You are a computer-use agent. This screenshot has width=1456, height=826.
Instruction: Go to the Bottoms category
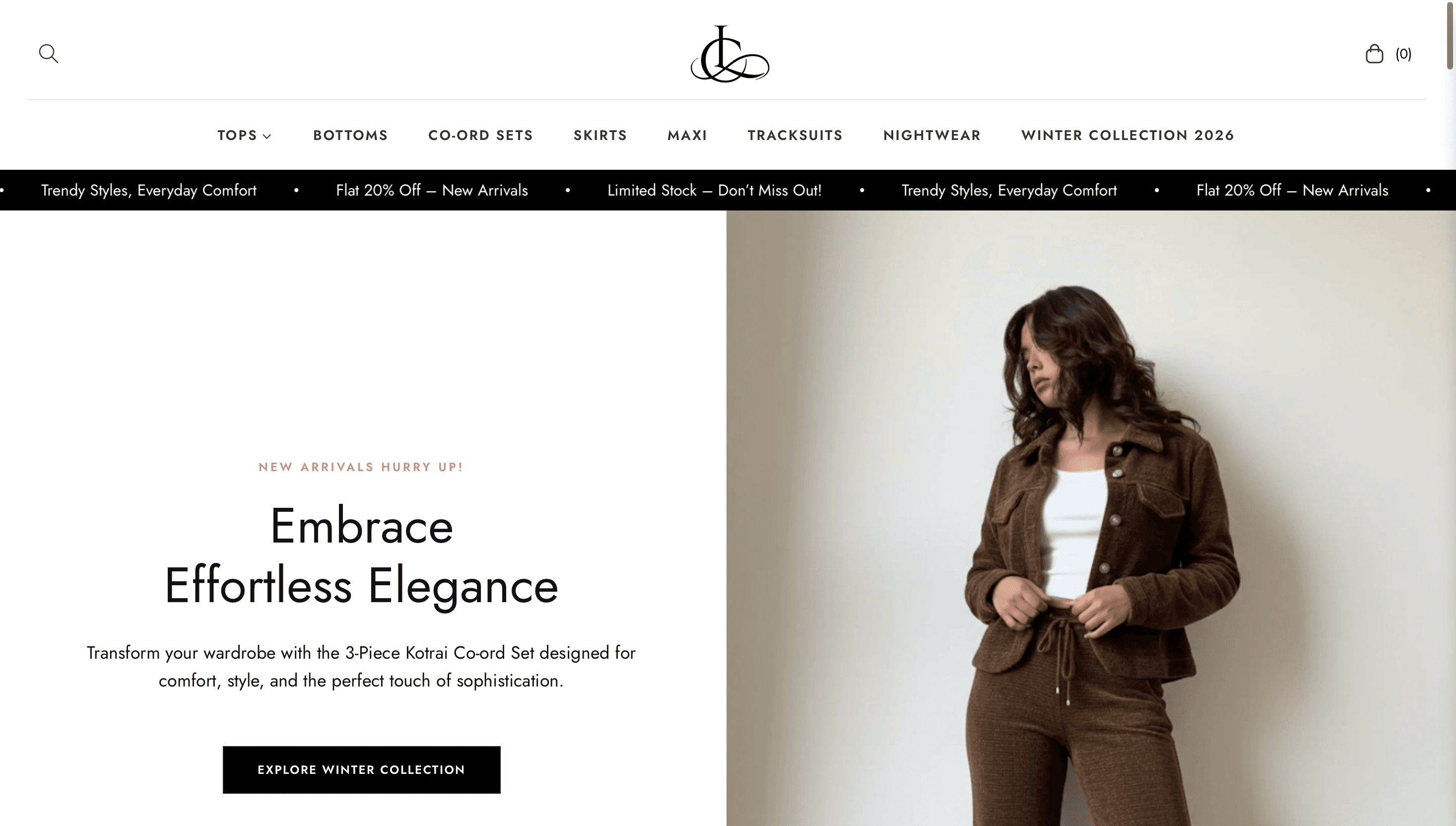pos(350,135)
